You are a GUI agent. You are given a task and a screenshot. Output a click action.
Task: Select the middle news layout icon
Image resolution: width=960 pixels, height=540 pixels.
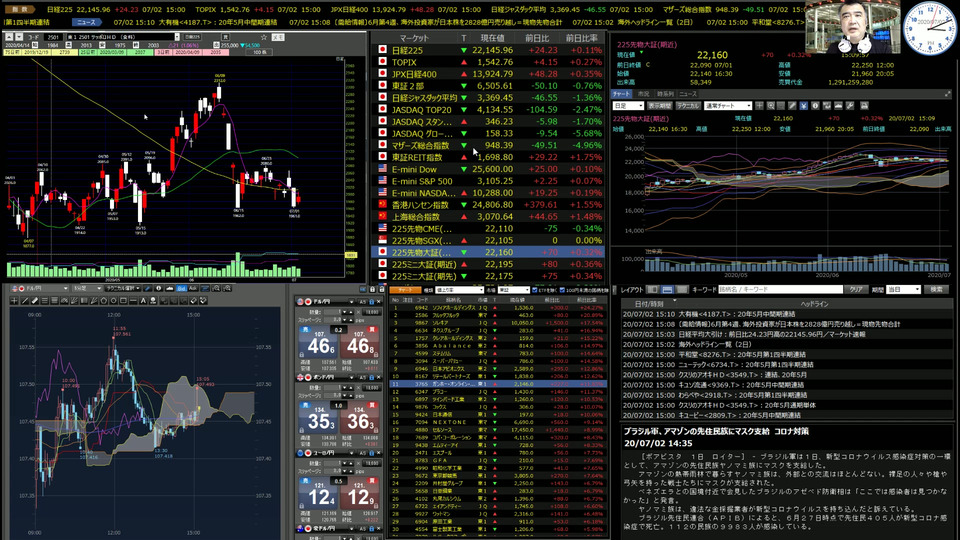coord(667,289)
